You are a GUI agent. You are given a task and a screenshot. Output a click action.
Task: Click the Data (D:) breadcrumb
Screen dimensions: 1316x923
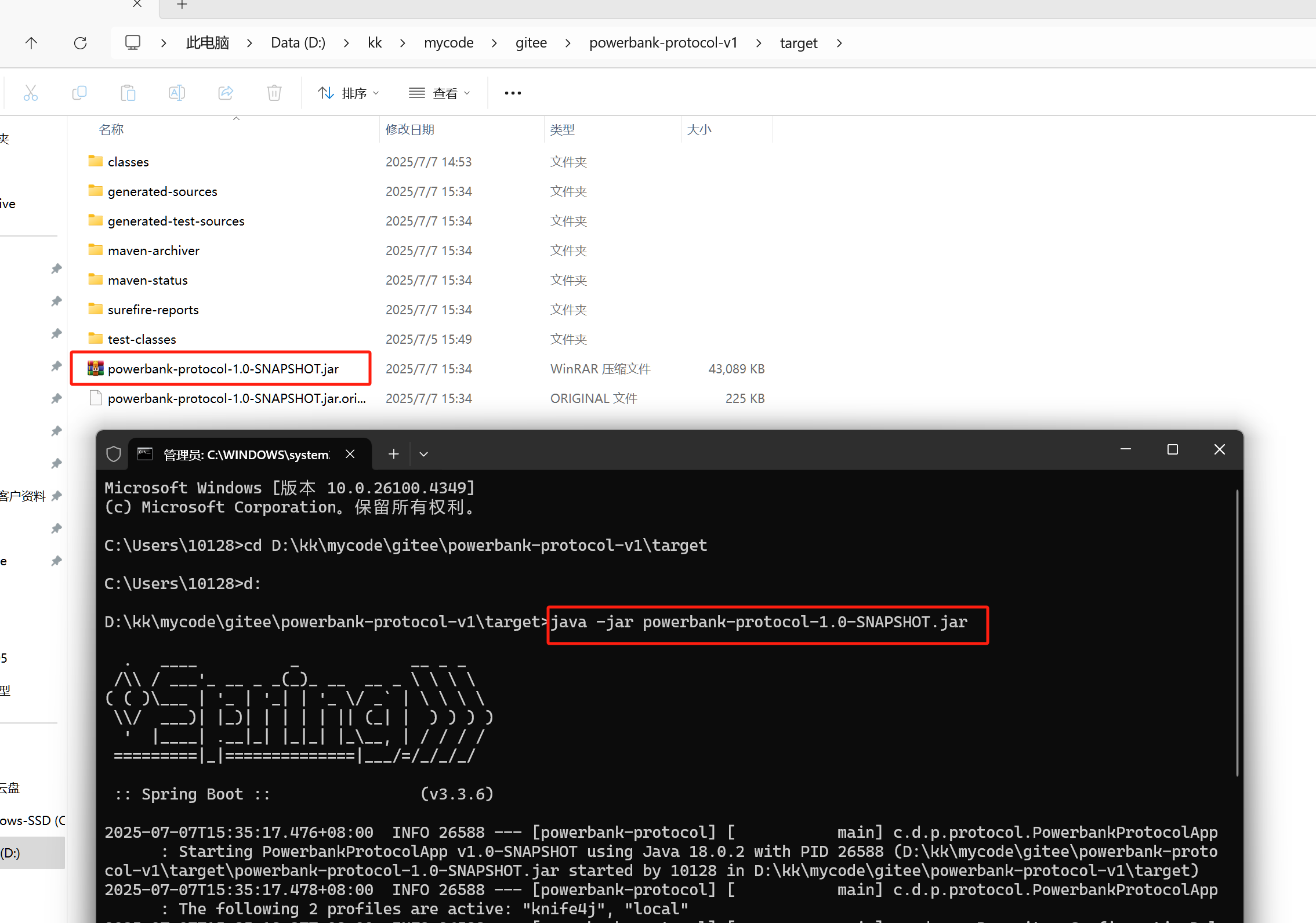click(x=298, y=43)
